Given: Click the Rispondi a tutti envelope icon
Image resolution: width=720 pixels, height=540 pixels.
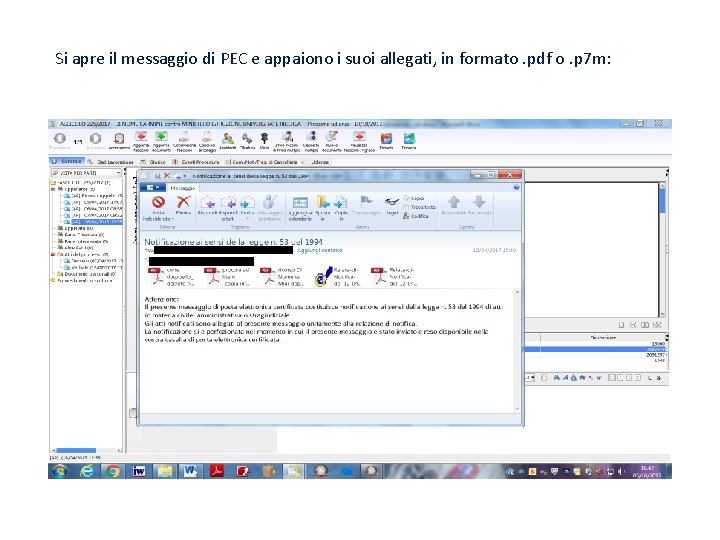Looking at the screenshot, I should [228, 202].
